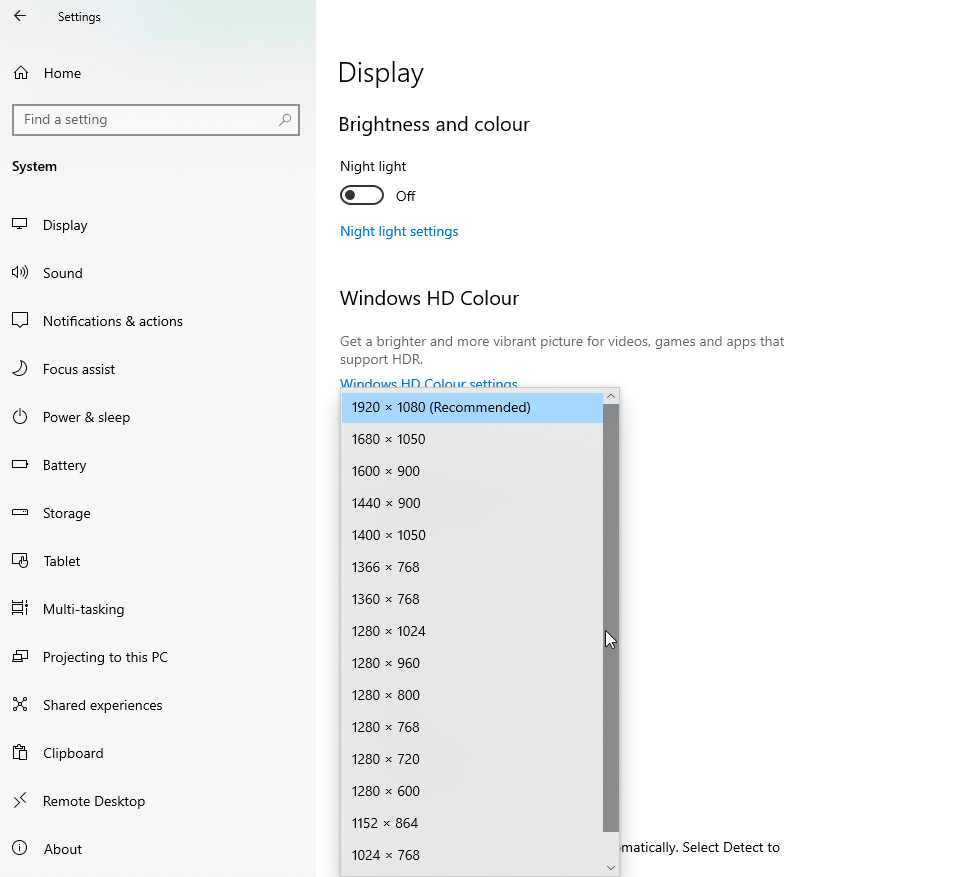Click the Notifications & actions icon
This screenshot has height=877, width=954.
20,320
